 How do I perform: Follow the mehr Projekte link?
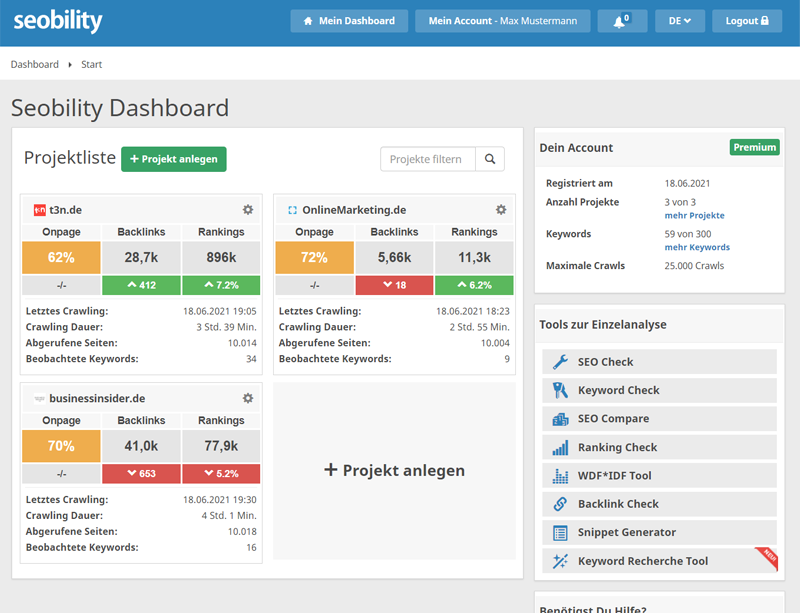pos(694,215)
